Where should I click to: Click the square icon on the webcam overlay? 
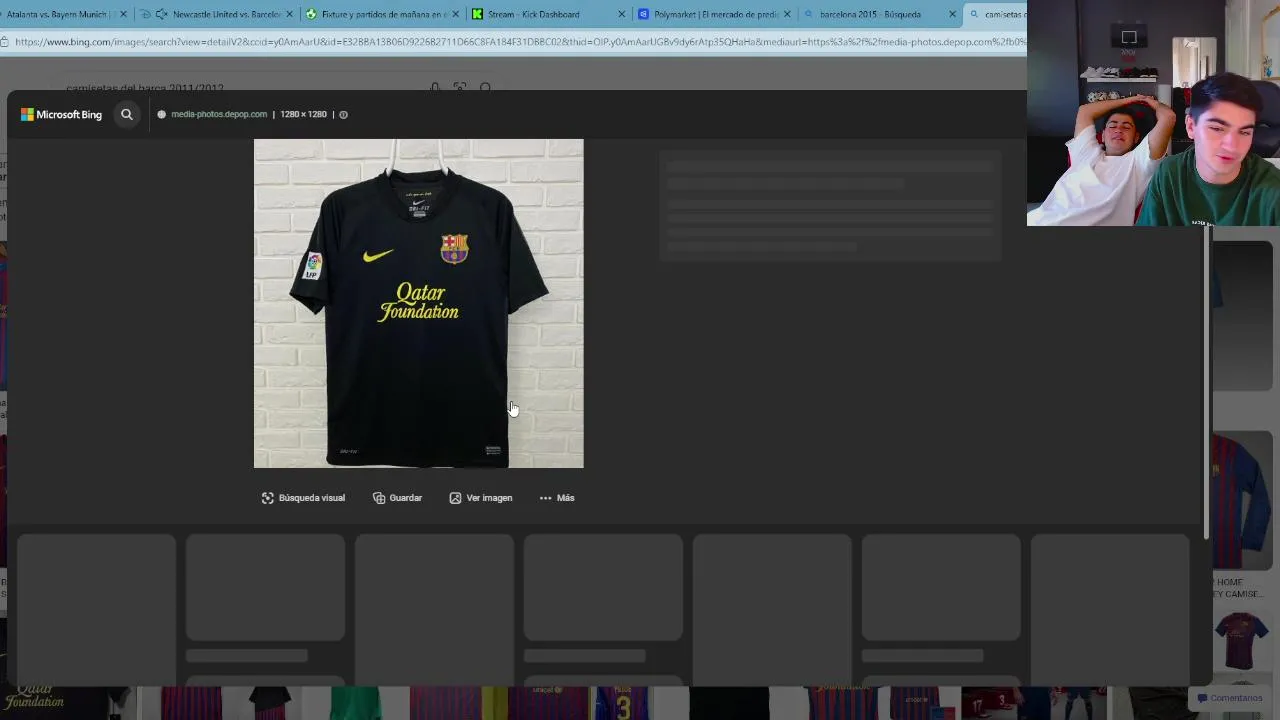tap(1129, 38)
